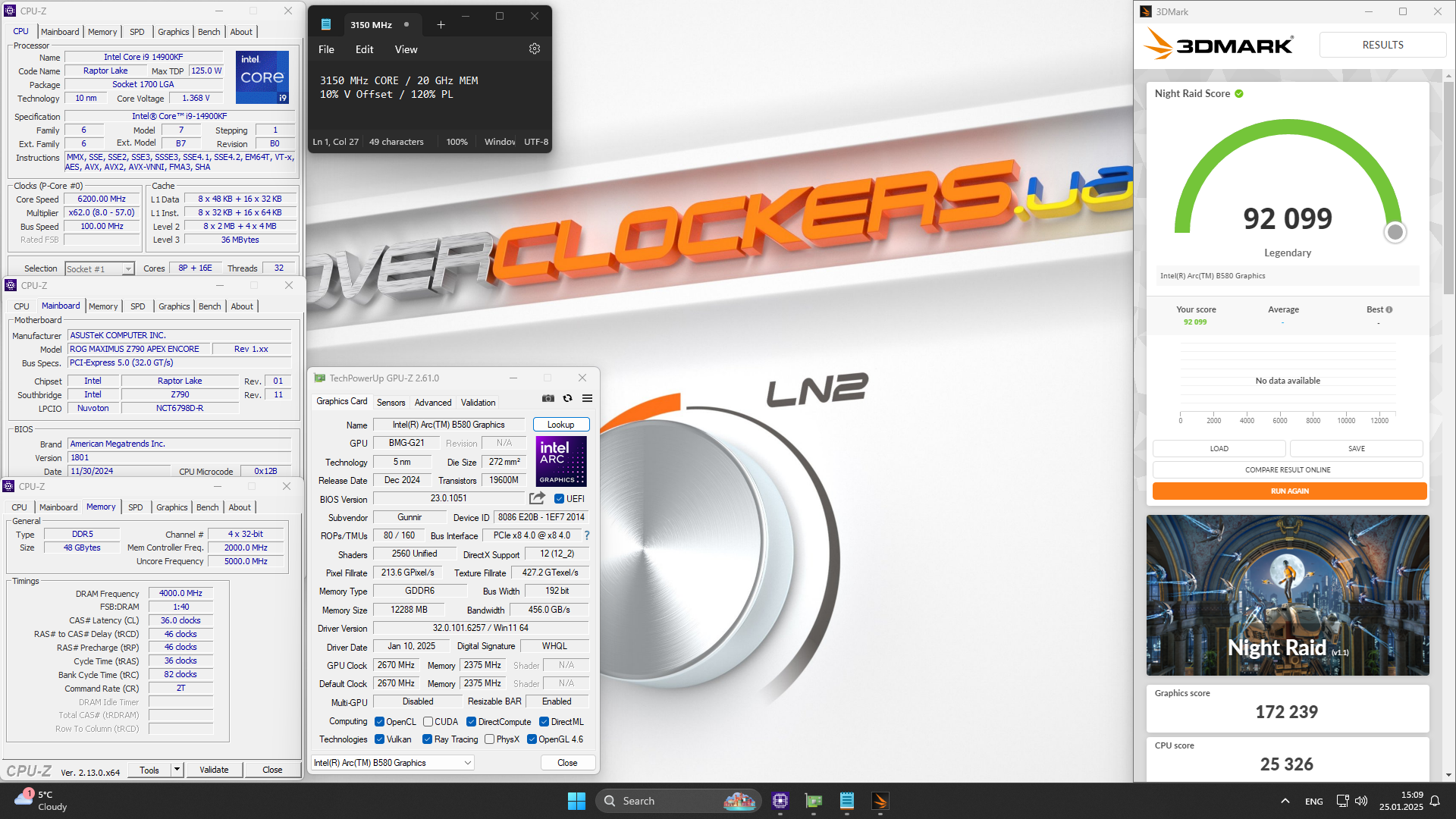Open Notepad's View menu
Screen dimensions: 1456x819
tap(406, 49)
